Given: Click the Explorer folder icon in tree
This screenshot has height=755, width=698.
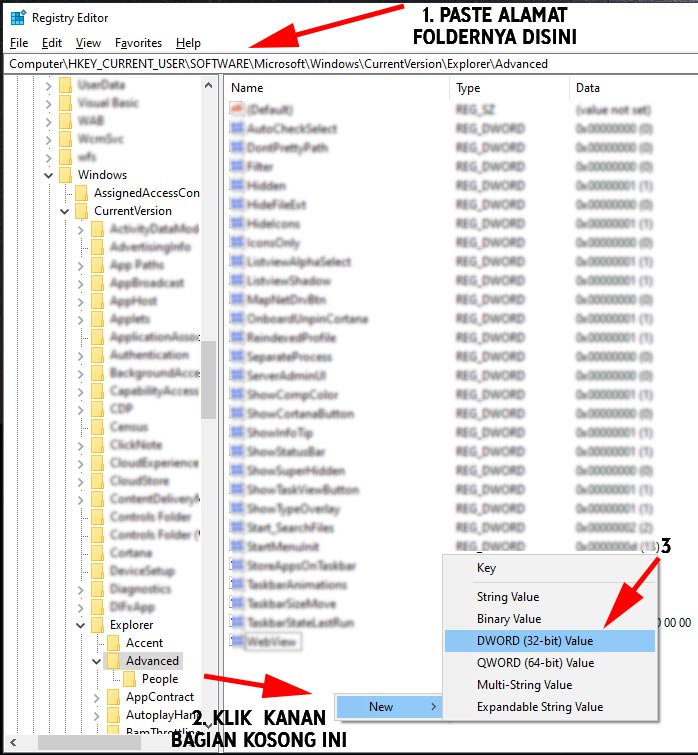Looking at the screenshot, I should tap(98, 625).
